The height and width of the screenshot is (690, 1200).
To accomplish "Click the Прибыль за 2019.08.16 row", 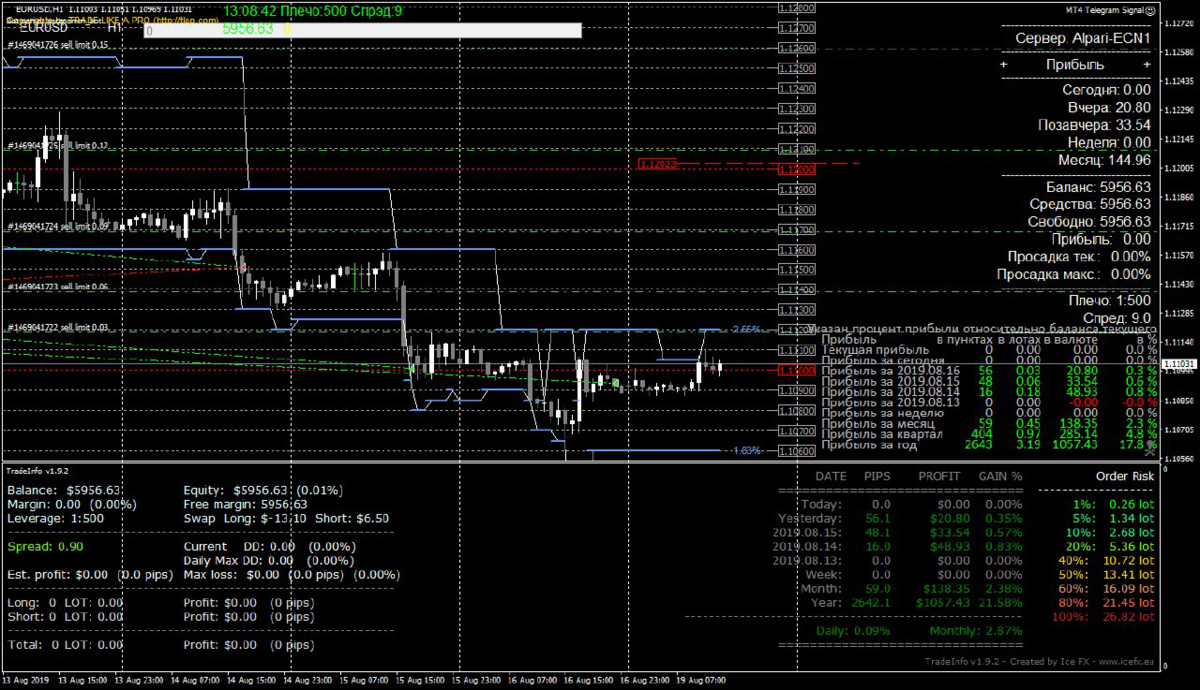I will [988, 370].
